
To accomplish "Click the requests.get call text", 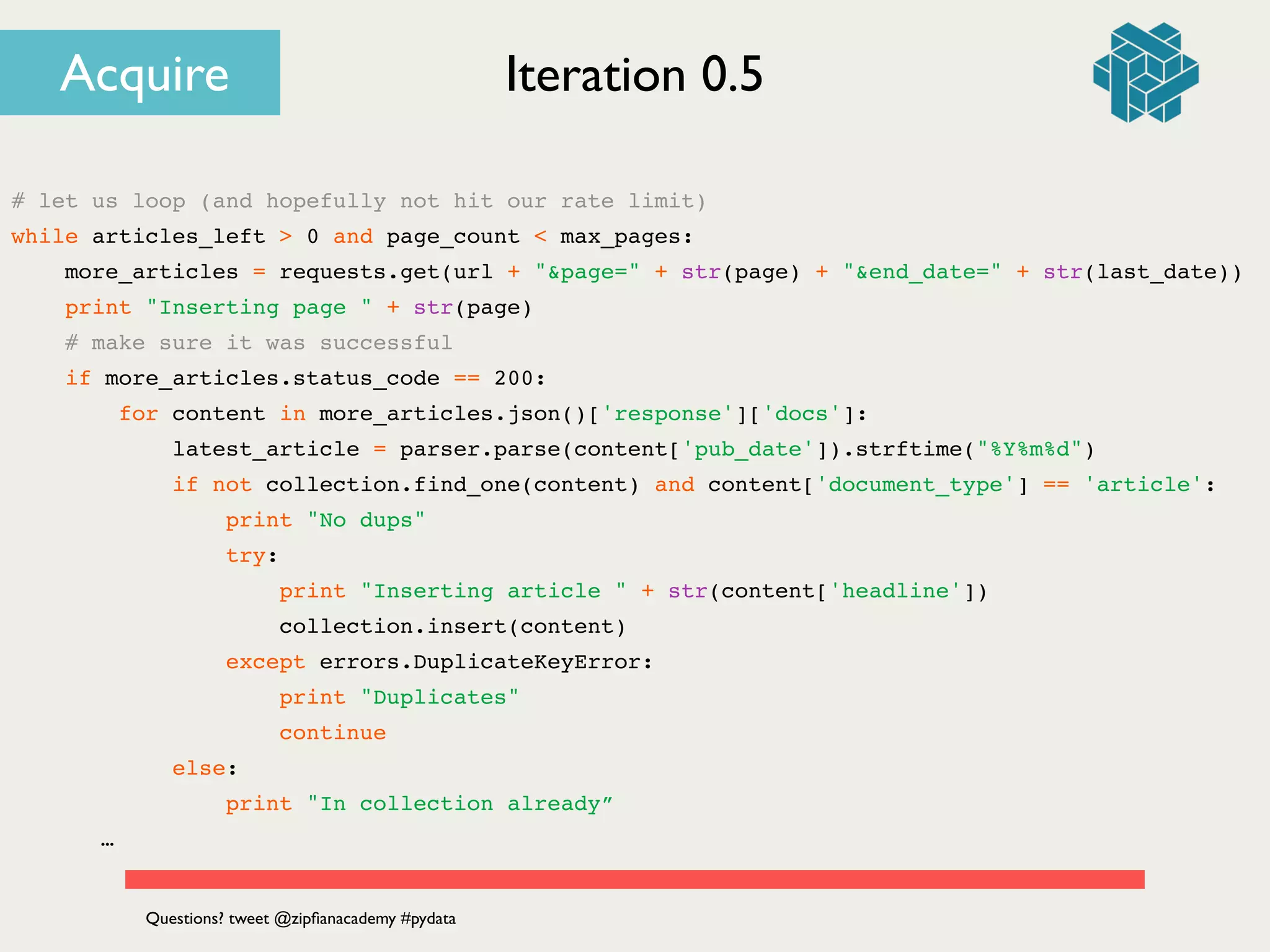I will coord(360,272).
